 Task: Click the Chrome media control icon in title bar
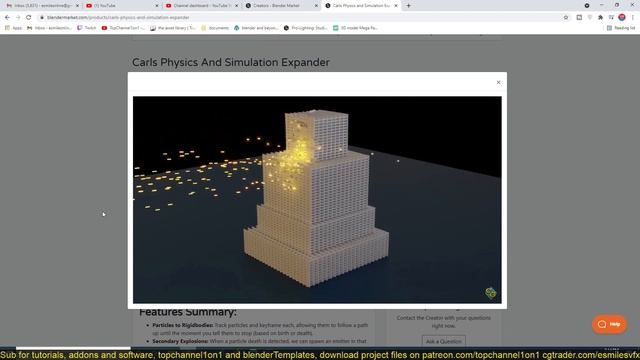pos(587,6)
